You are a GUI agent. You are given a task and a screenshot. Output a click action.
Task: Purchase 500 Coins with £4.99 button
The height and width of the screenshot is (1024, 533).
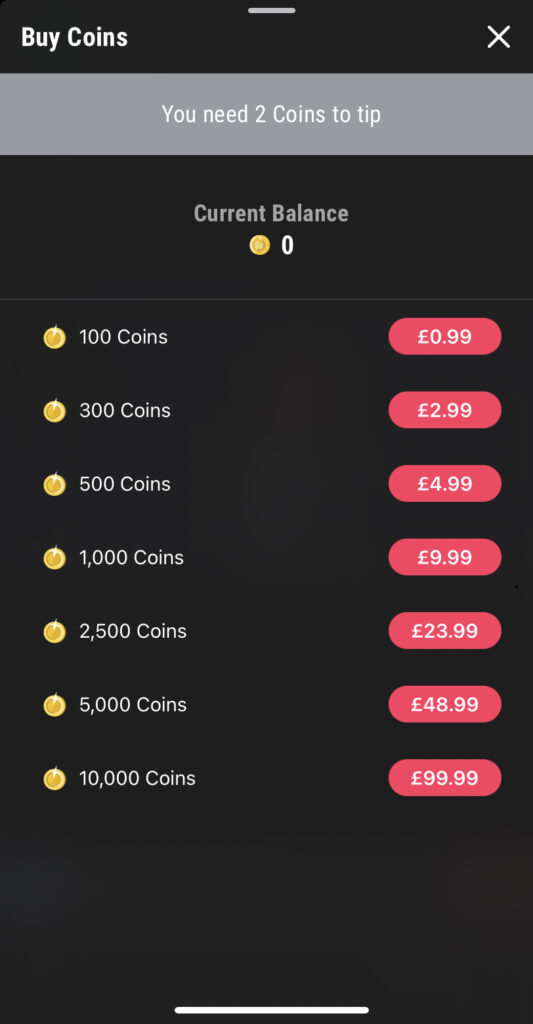[x=445, y=483]
